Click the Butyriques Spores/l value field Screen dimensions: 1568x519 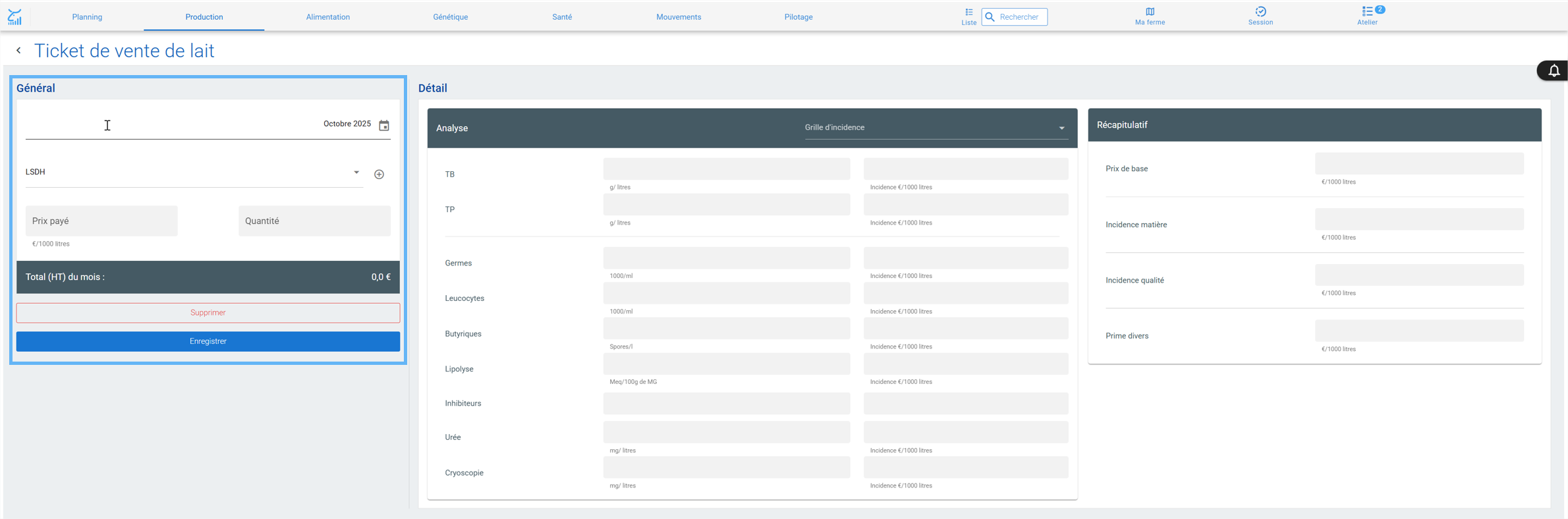(727, 328)
